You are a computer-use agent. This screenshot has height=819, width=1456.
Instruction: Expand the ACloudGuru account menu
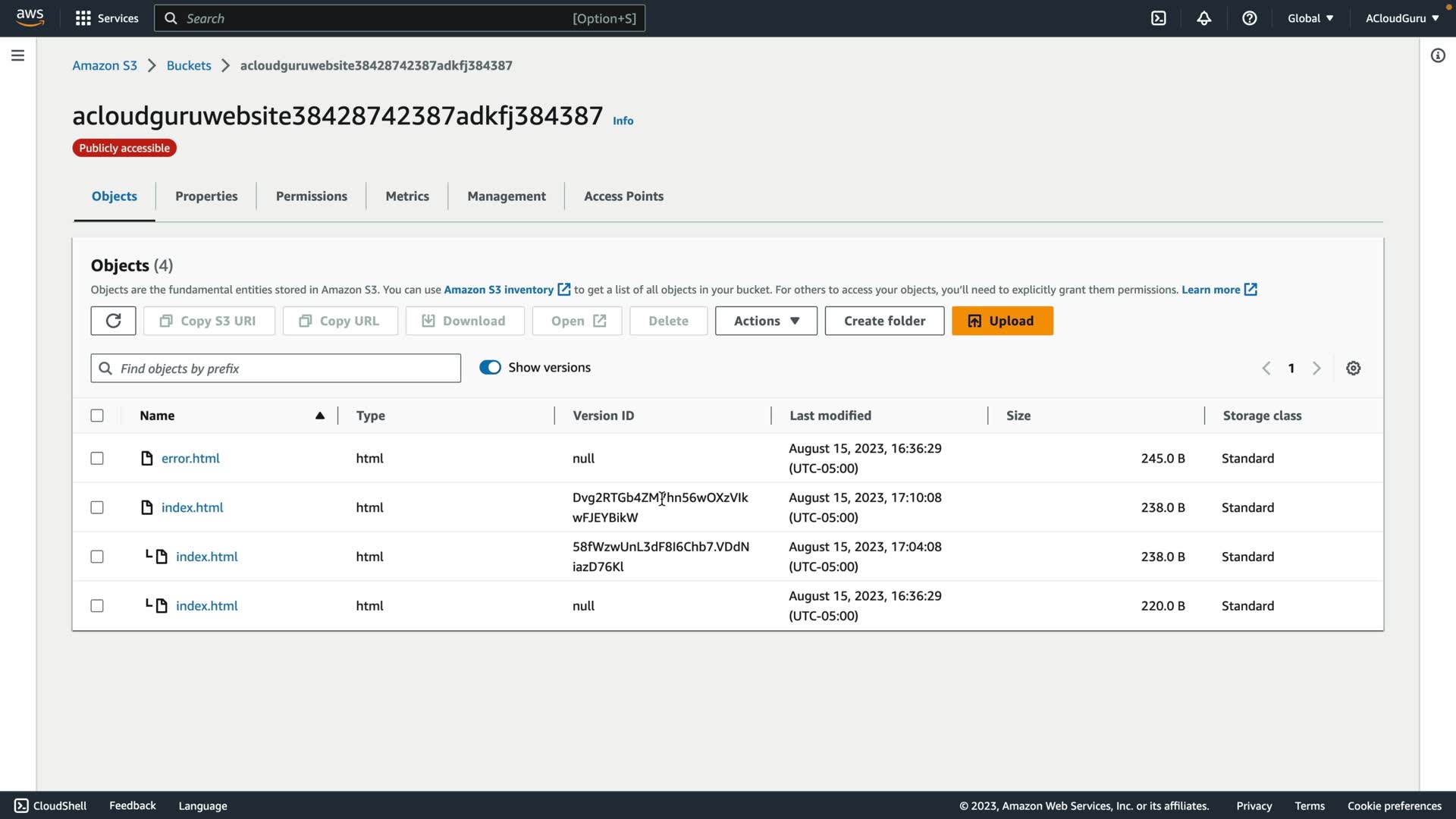point(1401,18)
